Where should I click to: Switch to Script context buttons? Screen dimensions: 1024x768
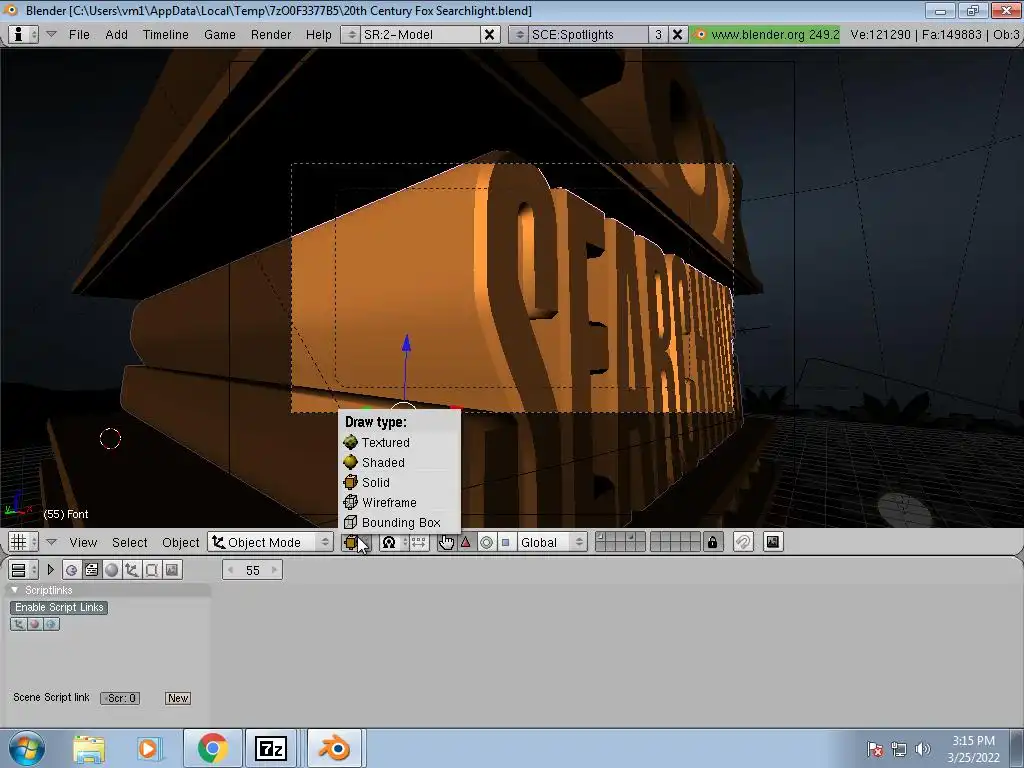91,570
